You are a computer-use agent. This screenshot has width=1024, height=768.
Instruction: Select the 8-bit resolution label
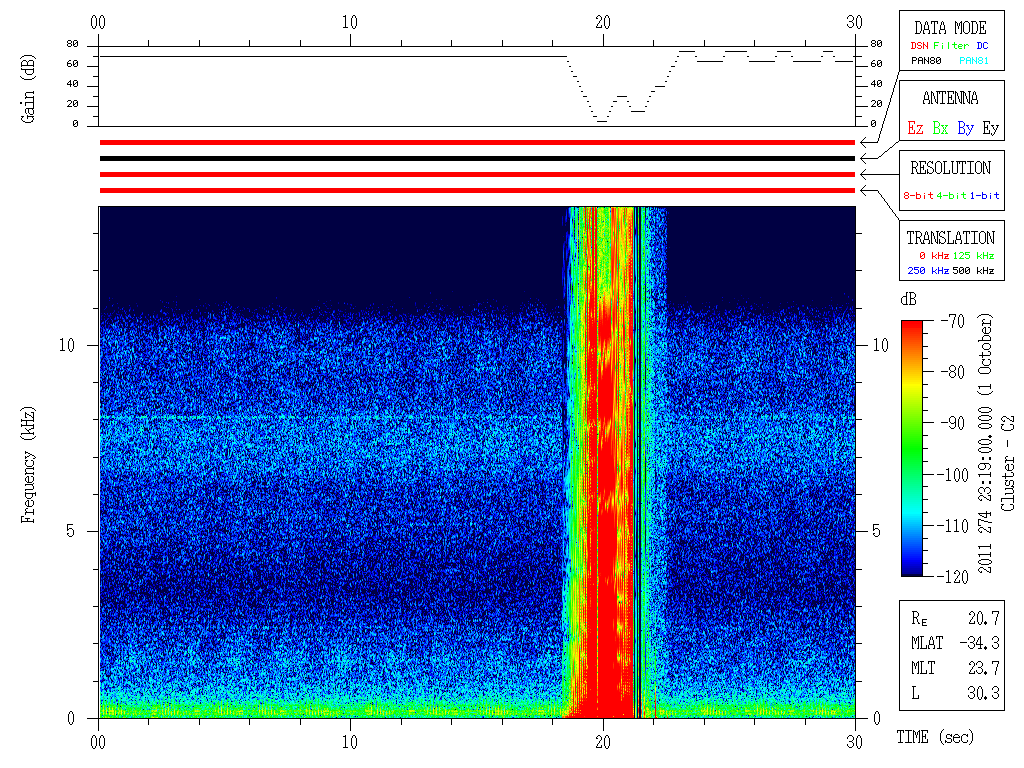pyautogui.click(x=918, y=195)
